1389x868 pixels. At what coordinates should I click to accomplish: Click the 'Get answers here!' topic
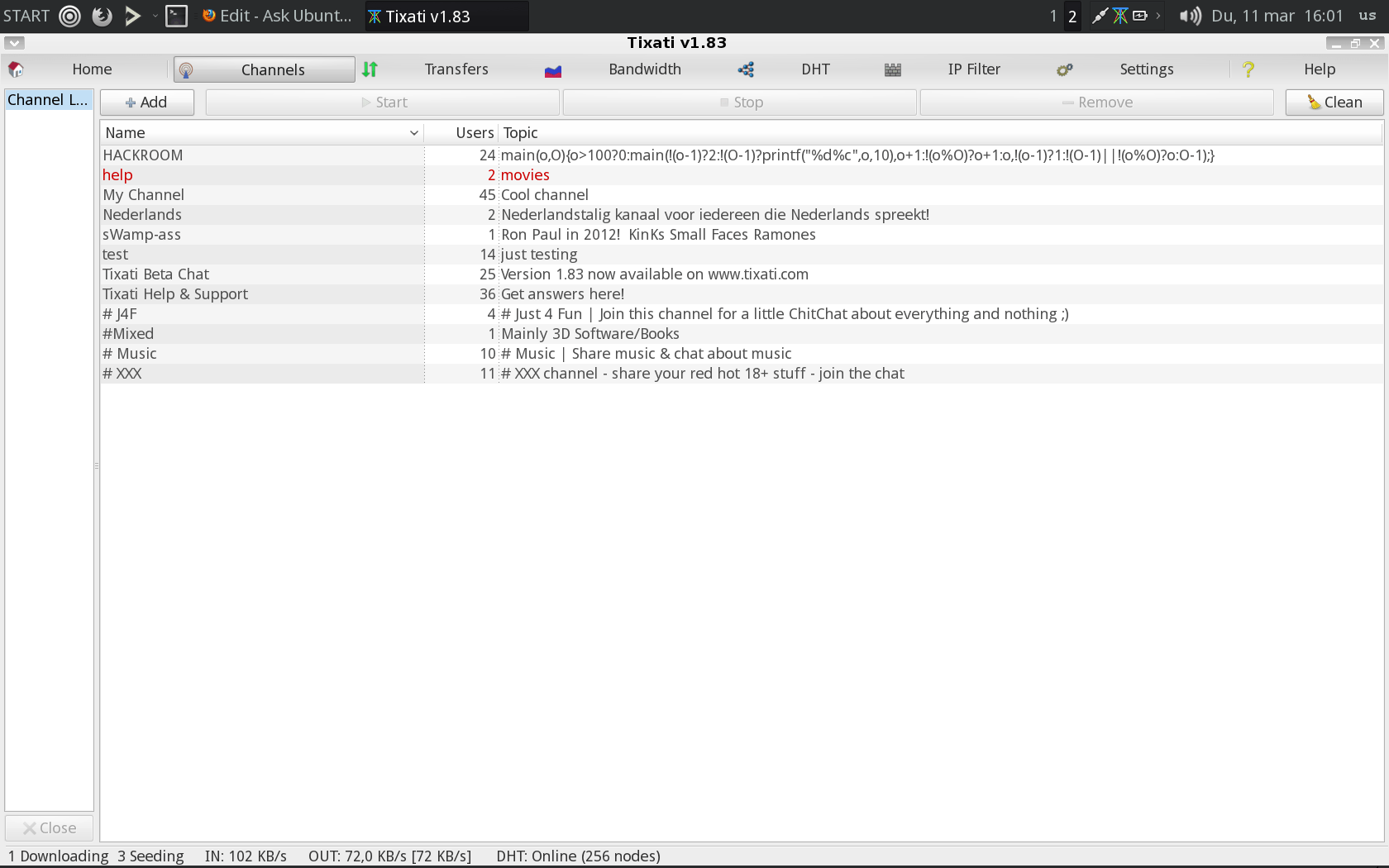click(563, 294)
